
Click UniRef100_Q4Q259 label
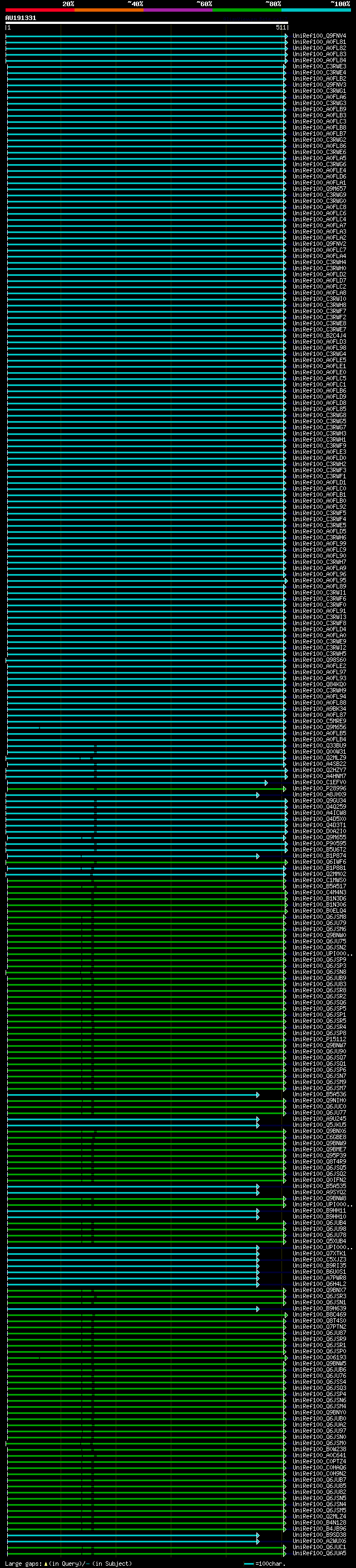tap(319, 807)
